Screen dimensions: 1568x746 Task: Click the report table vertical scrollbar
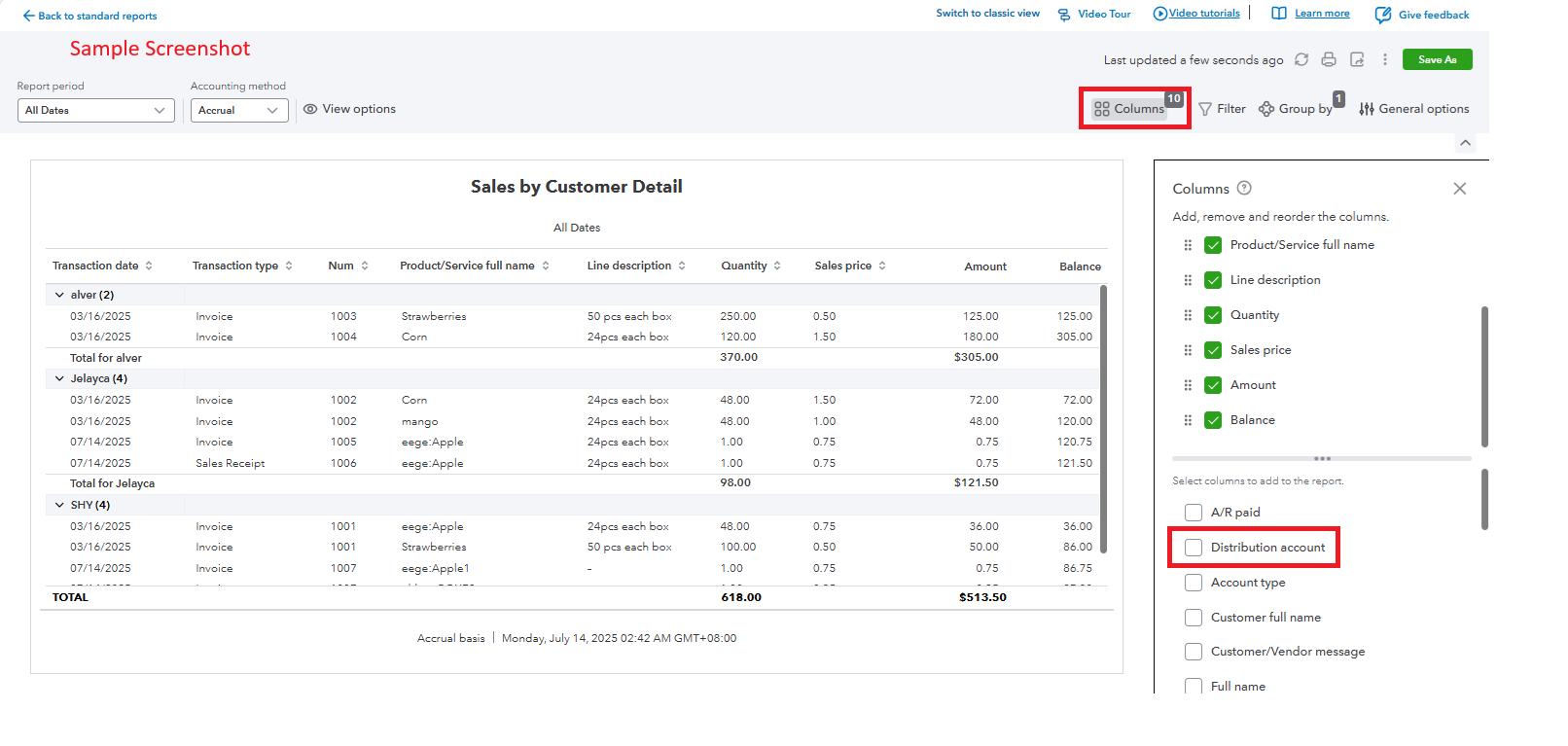[1103, 418]
